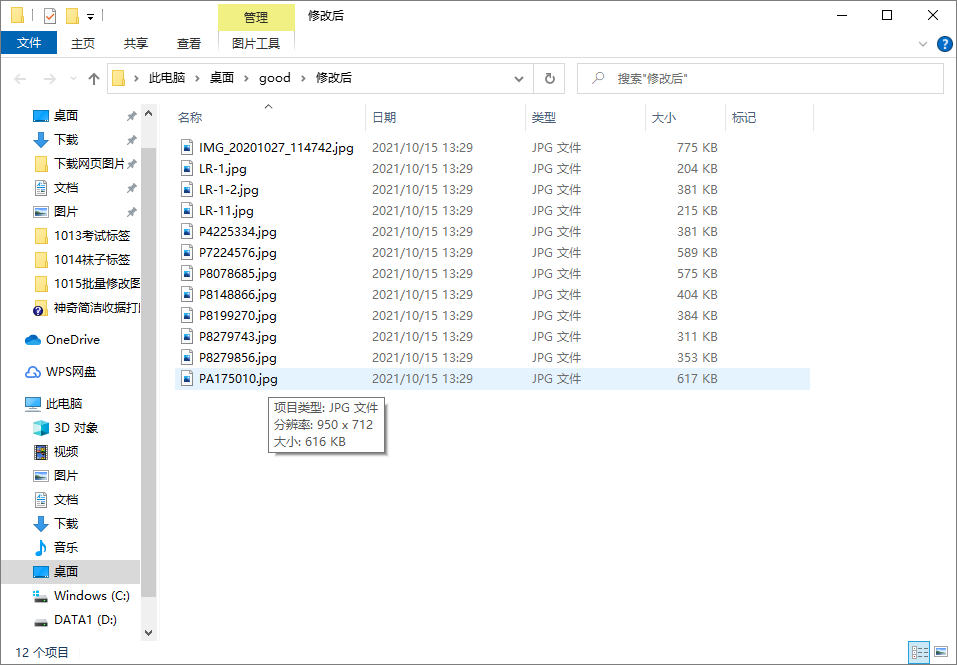The image size is (957, 665).
Task: Select the 管理 contextual tab header
Action: coord(256,17)
